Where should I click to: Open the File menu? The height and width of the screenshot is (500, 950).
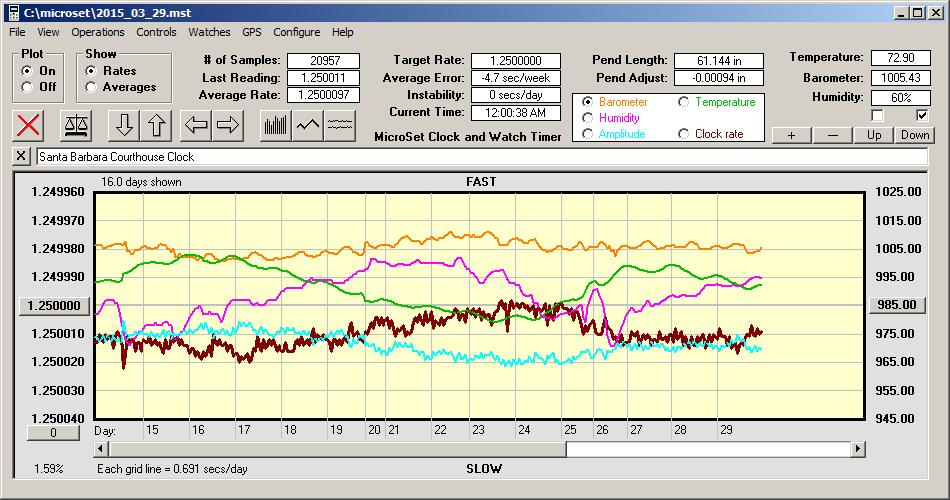(17, 32)
